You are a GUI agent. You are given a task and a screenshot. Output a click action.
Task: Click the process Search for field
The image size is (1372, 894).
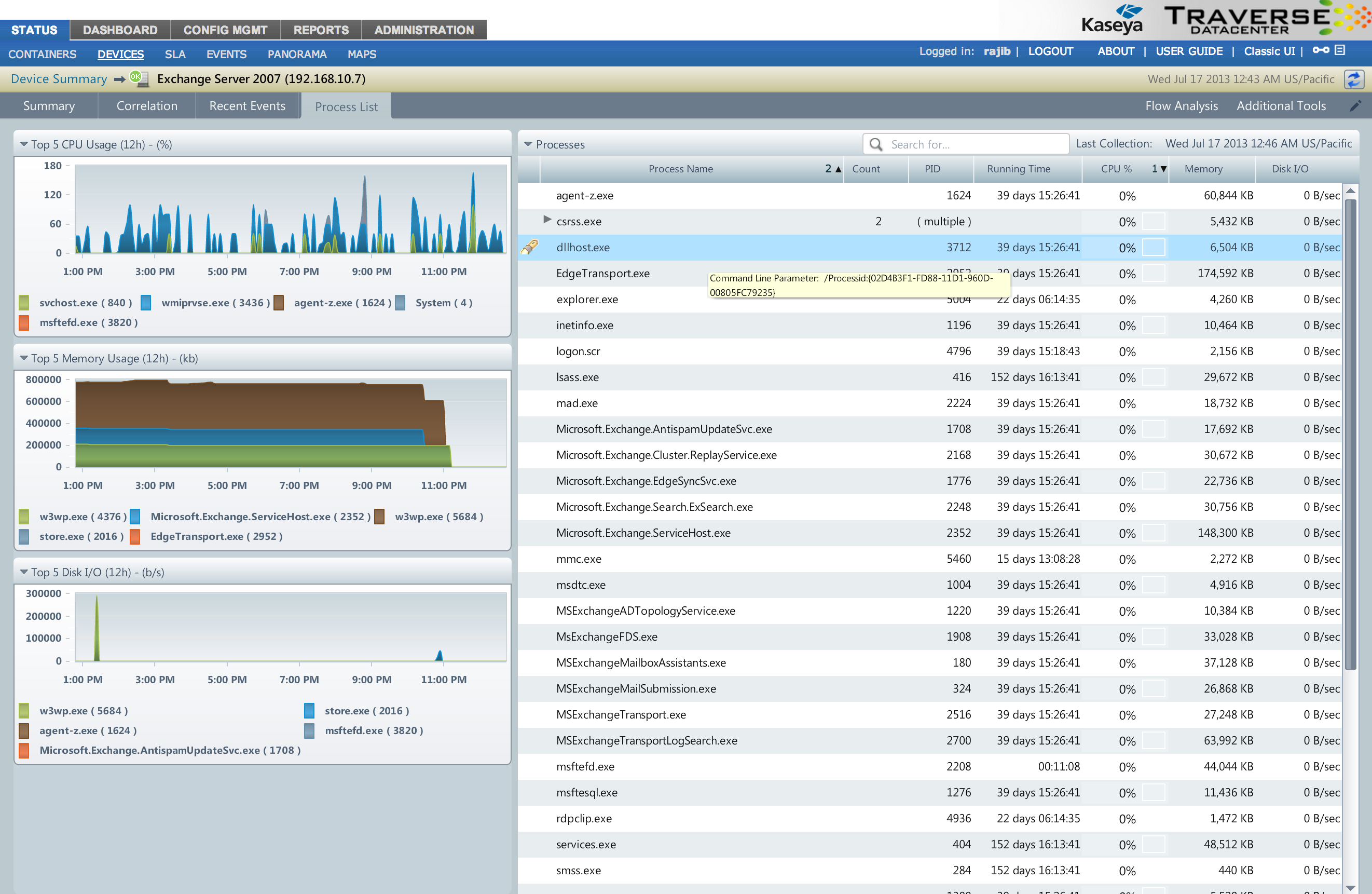tap(966, 144)
